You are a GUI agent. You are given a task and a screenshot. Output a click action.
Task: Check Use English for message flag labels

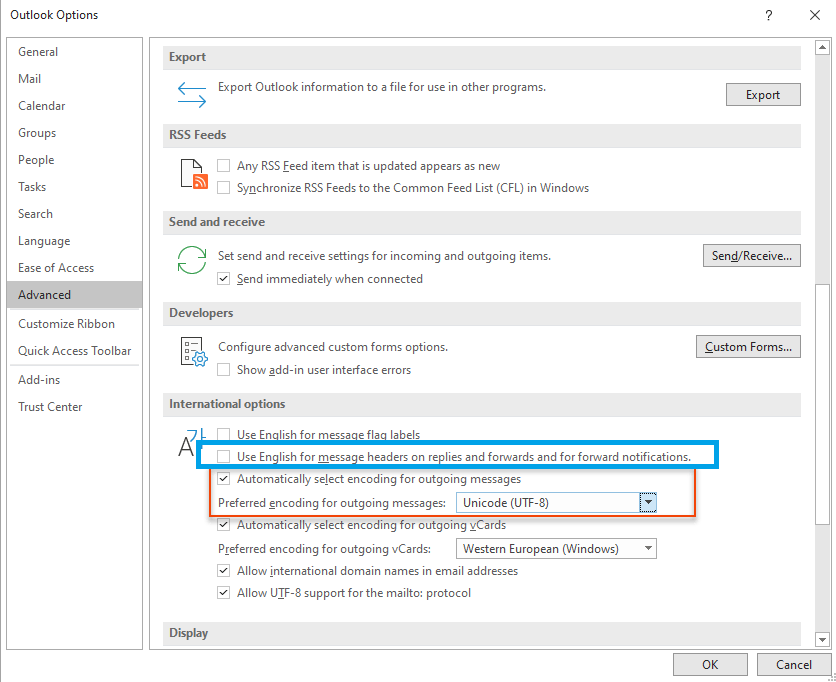coord(223,434)
